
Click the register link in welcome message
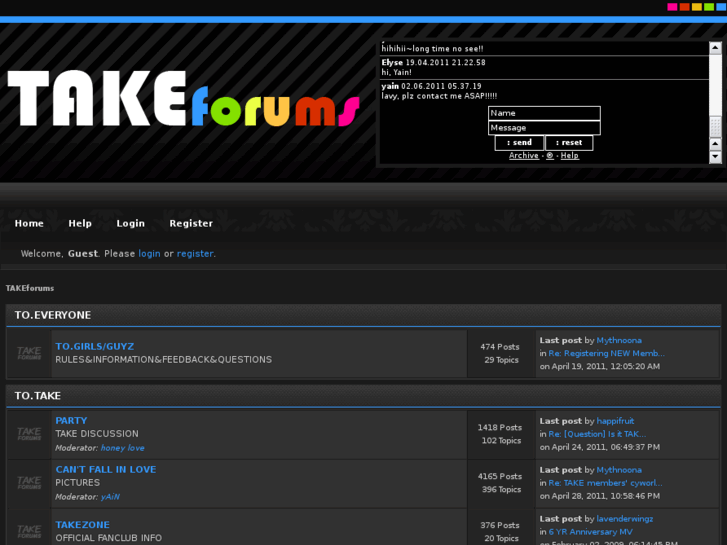[195, 254]
